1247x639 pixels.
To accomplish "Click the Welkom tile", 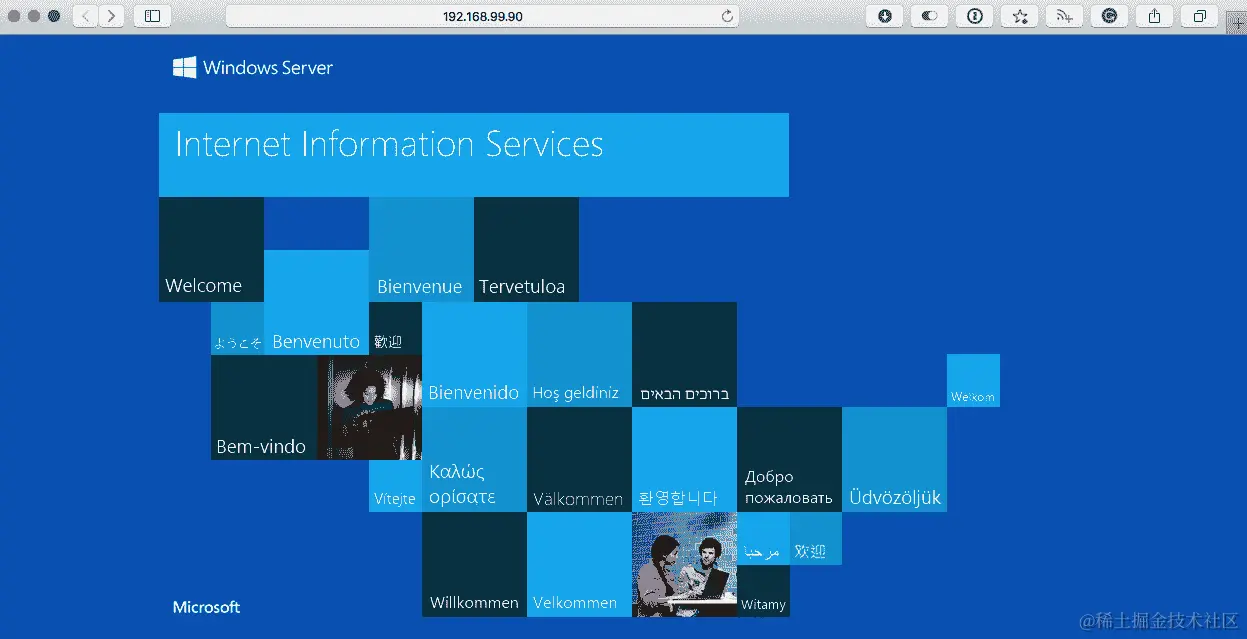I will pos(973,380).
